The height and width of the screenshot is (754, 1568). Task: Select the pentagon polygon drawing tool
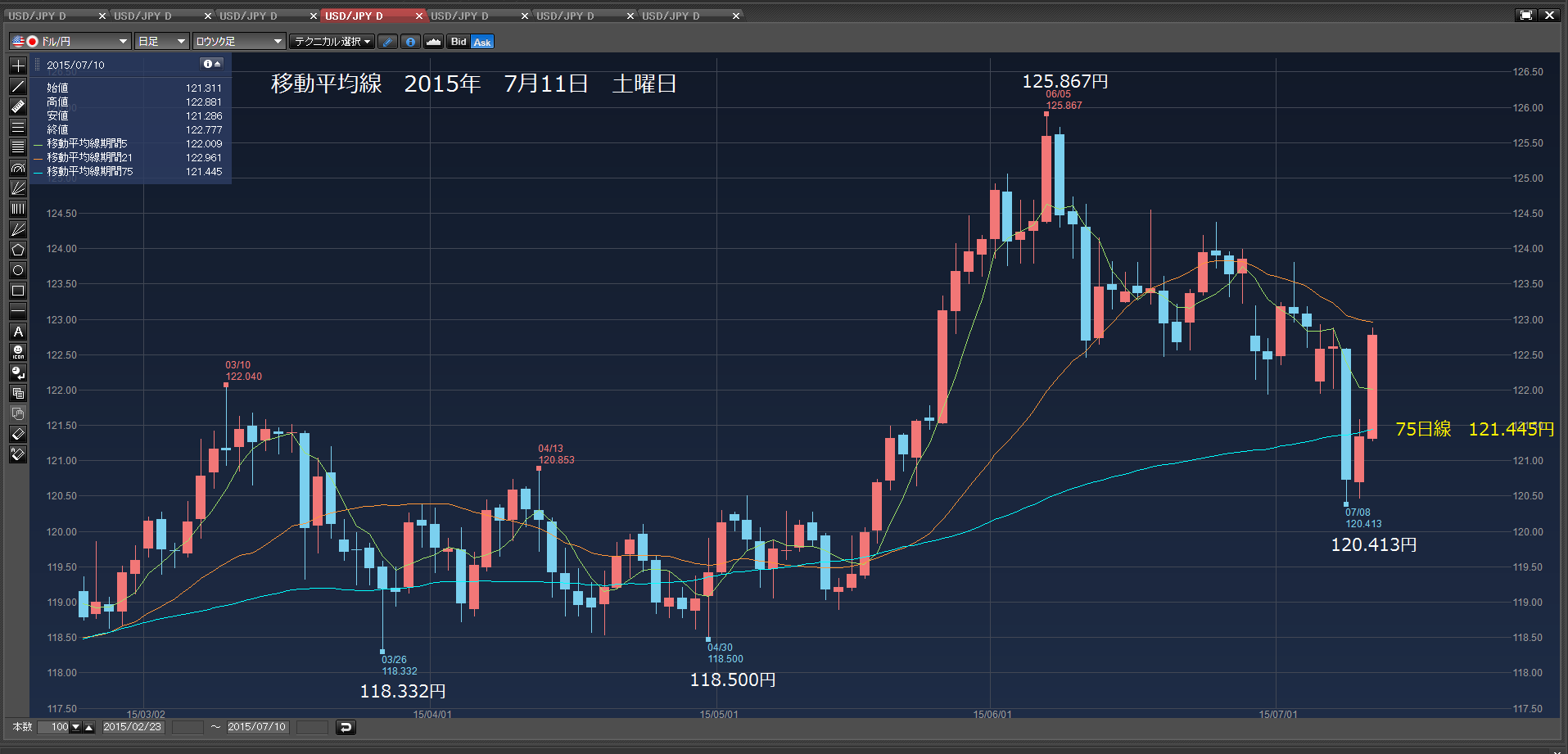(x=18, y=250)
